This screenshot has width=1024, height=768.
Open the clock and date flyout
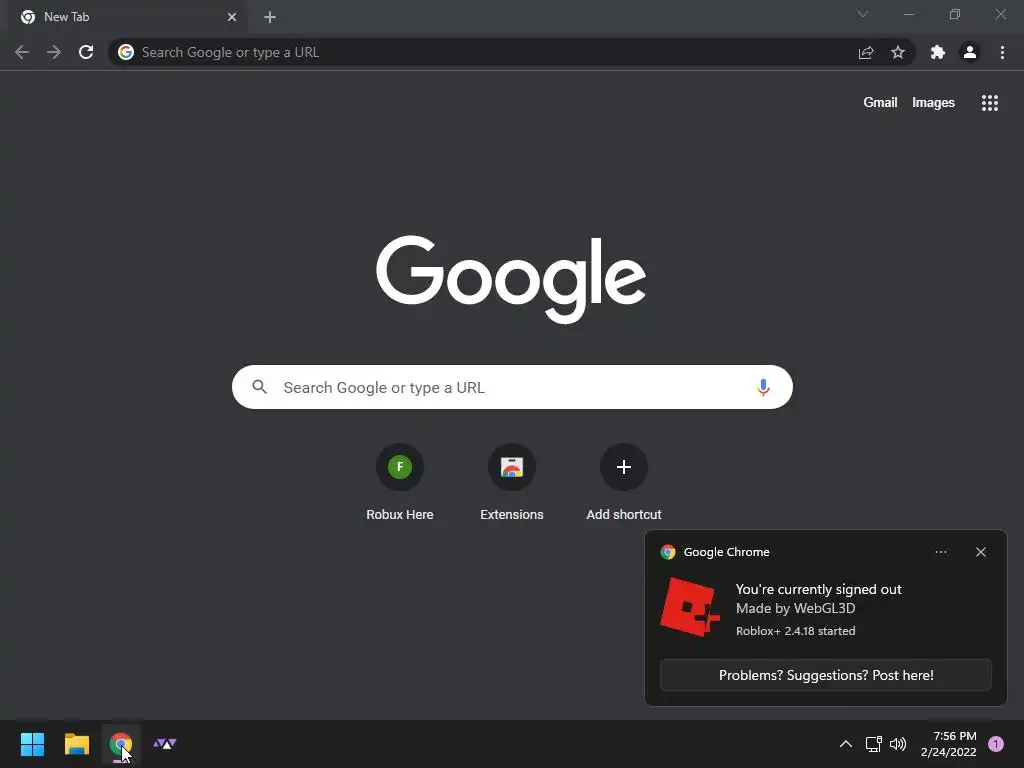coord(948,744)
